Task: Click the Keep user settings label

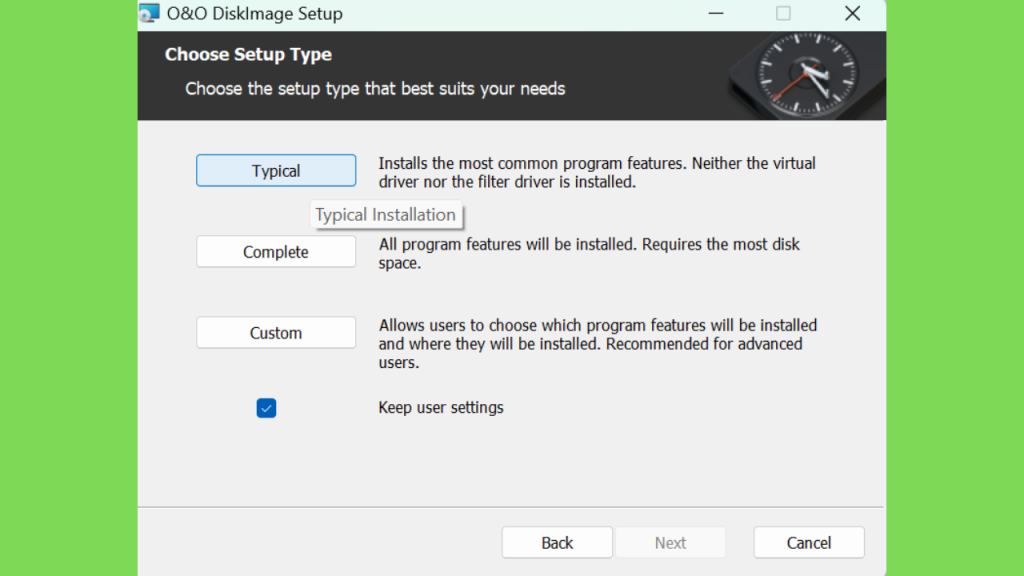Action: pos(441,408)
